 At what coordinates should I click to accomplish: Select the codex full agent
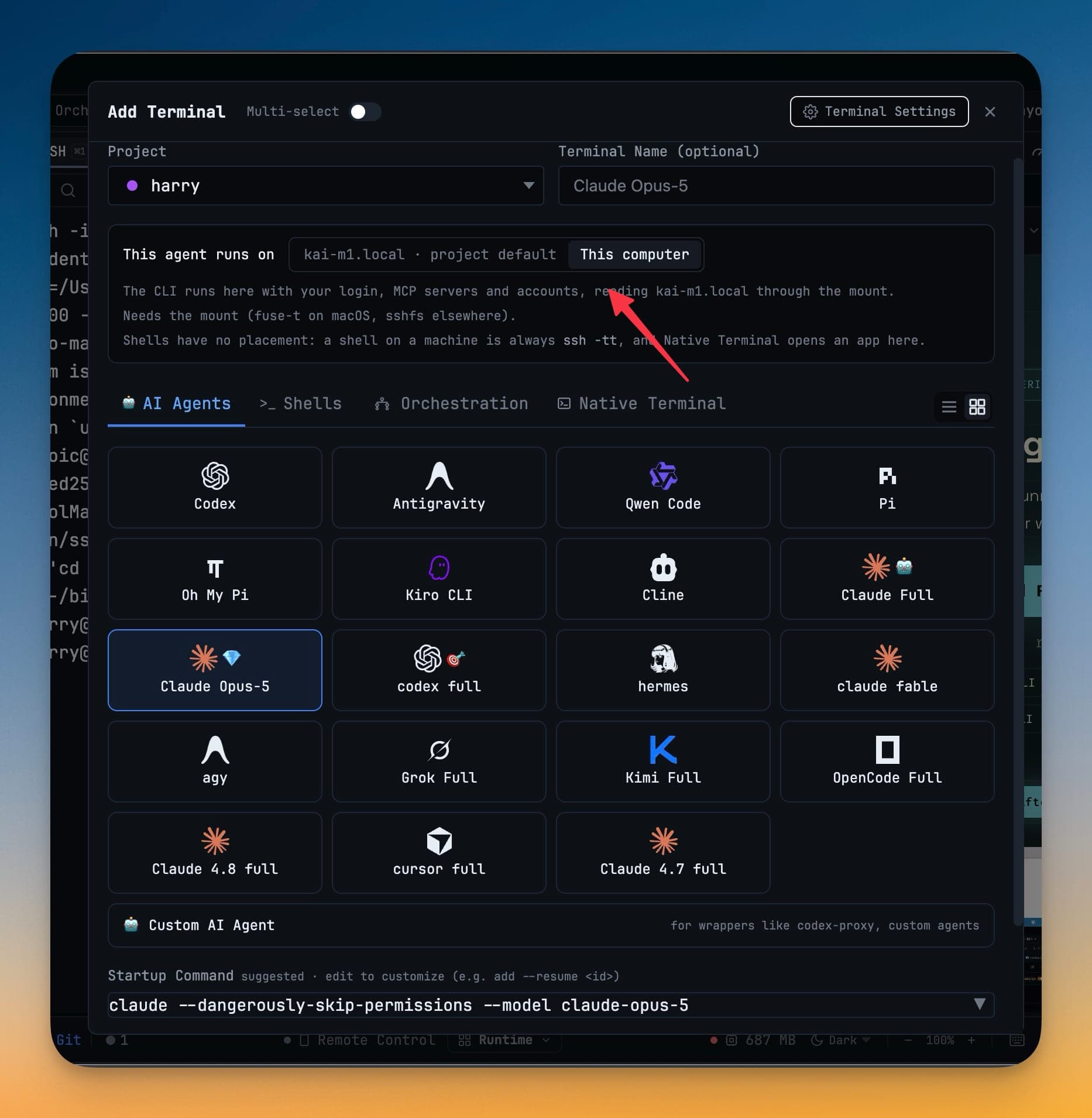pyautogui.click(x=439, y=670)
